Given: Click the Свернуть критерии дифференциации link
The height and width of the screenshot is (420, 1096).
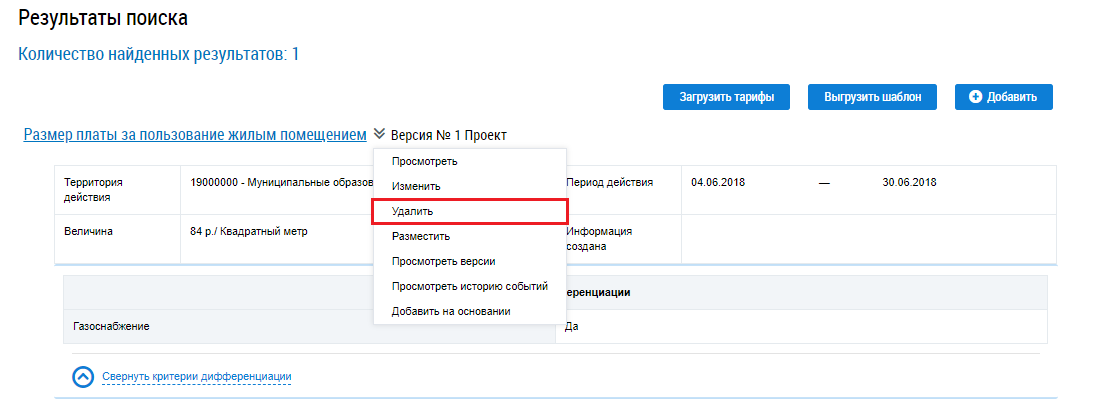Looking at the screenshot, I should tap(196, 376).
